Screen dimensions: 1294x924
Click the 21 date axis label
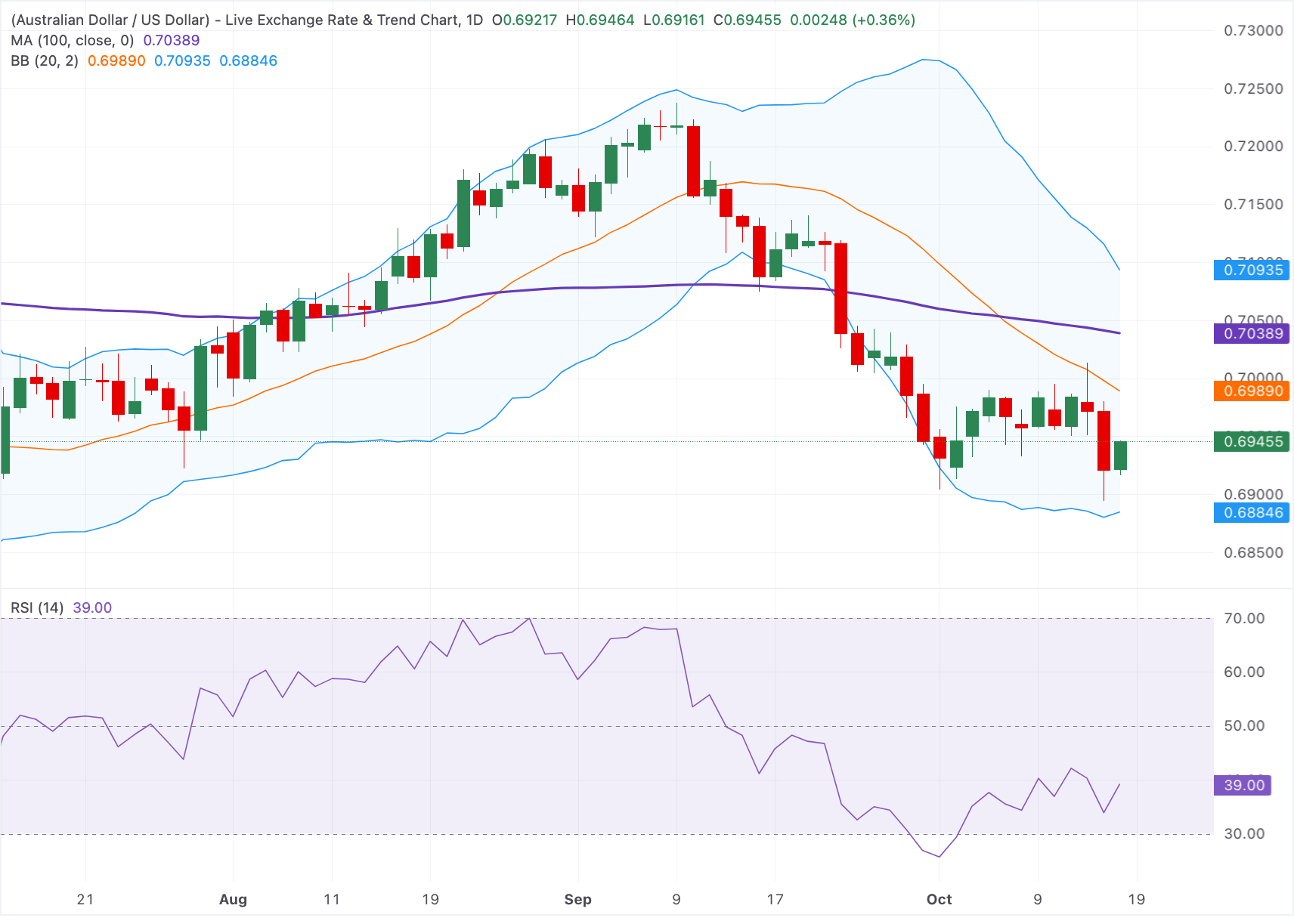85,899
